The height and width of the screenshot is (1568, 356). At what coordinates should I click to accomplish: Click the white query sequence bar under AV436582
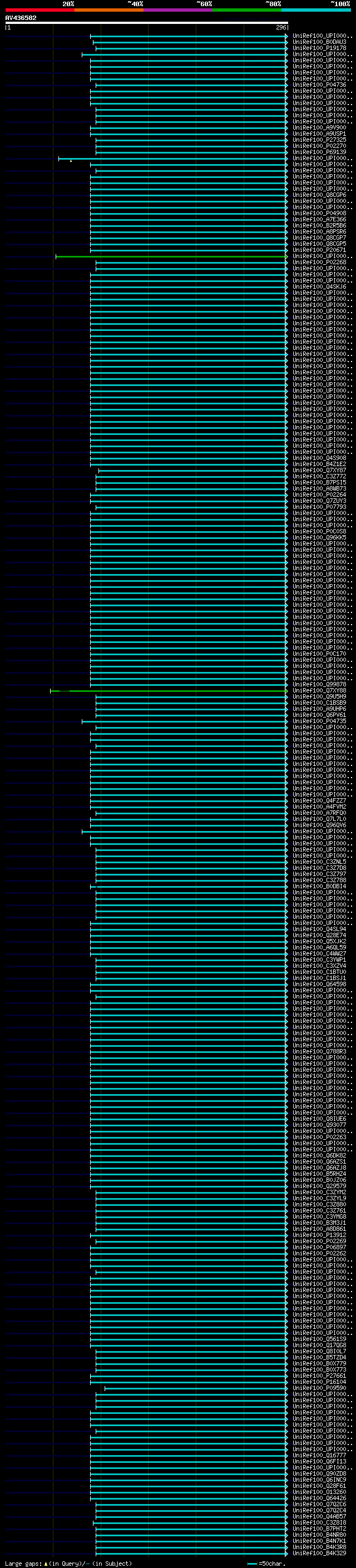coord(147,22)
